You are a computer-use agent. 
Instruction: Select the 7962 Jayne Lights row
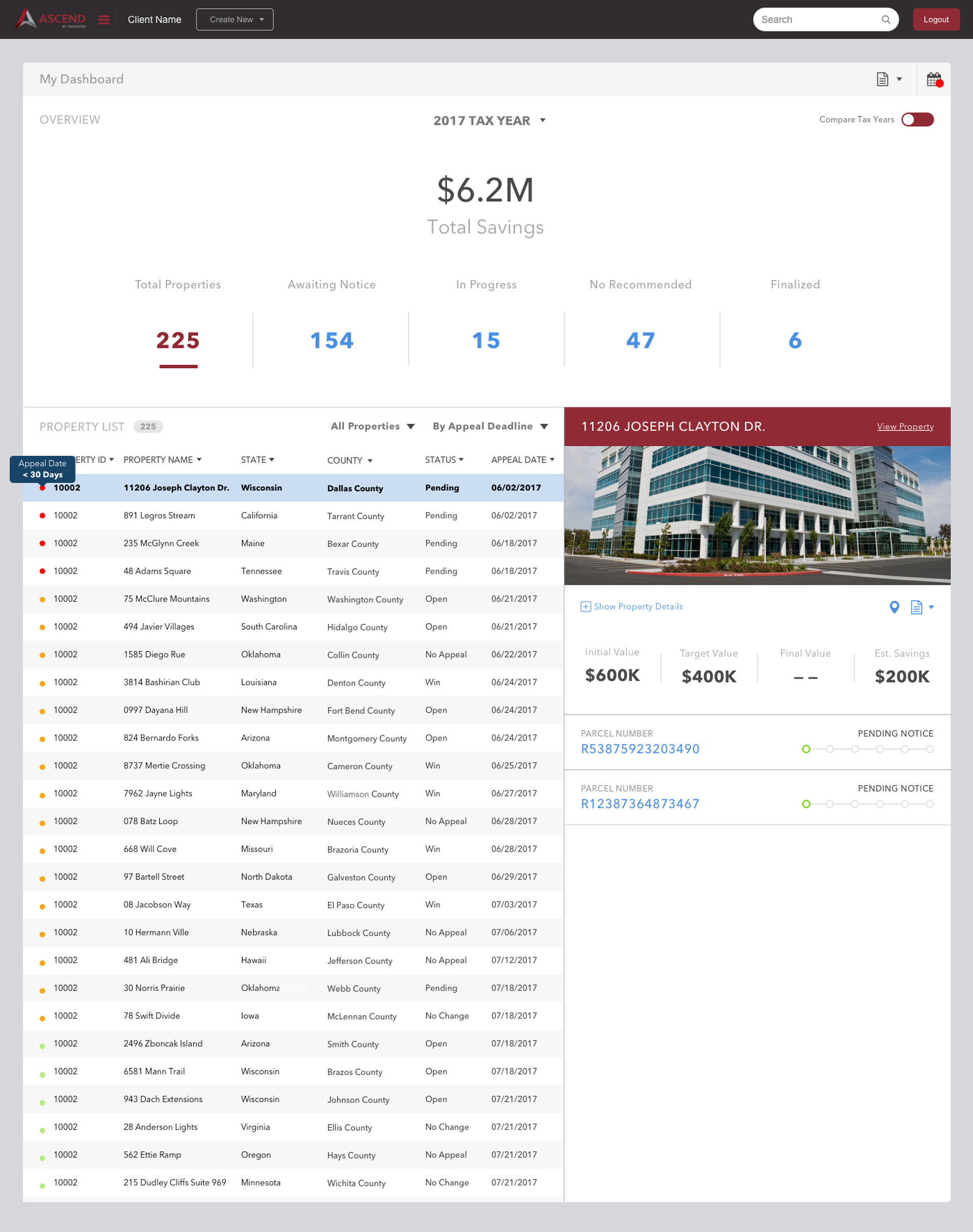click(293, 794)
